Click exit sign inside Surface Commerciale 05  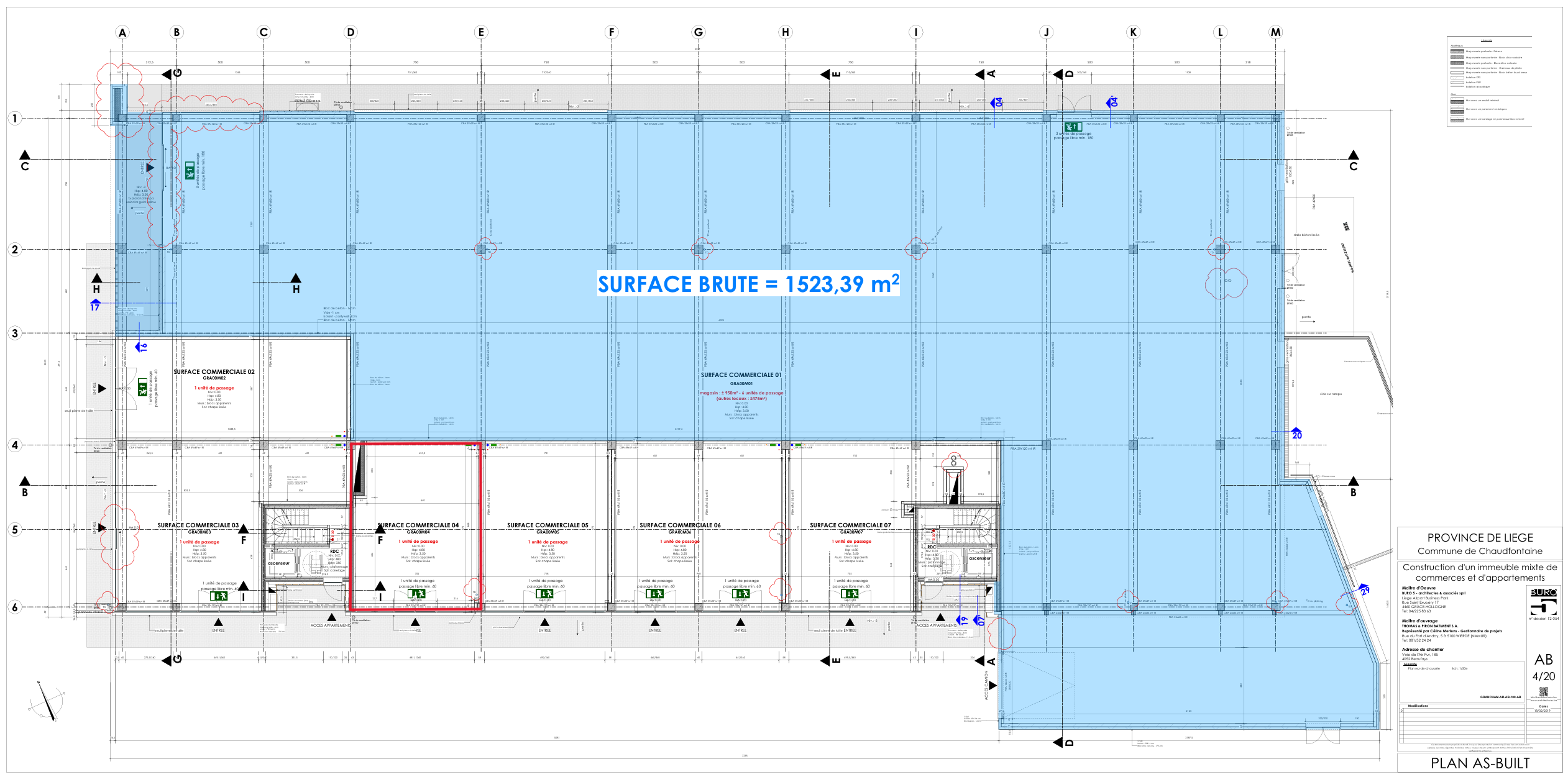pos(544,594)
